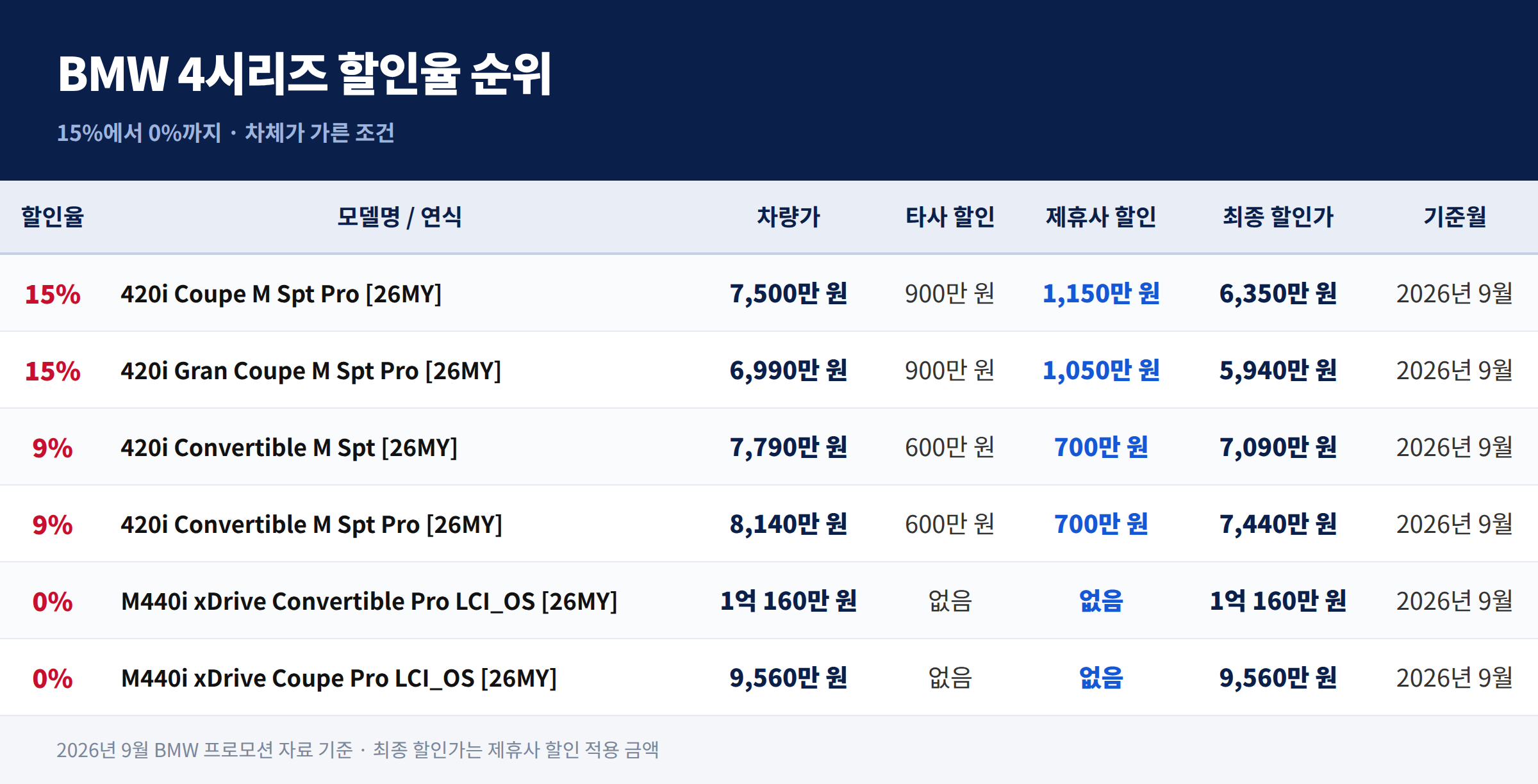The image size is (1538, 784).
Task: Click vehicle price '8,140만 원'
Action: [x=788, y=524]
